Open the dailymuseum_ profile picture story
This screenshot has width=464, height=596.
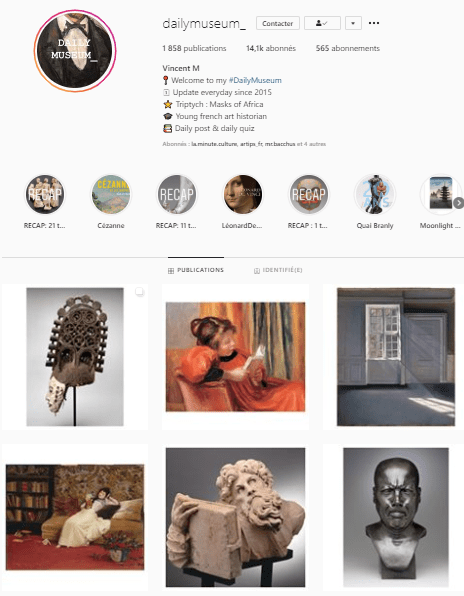pos(75,51)
